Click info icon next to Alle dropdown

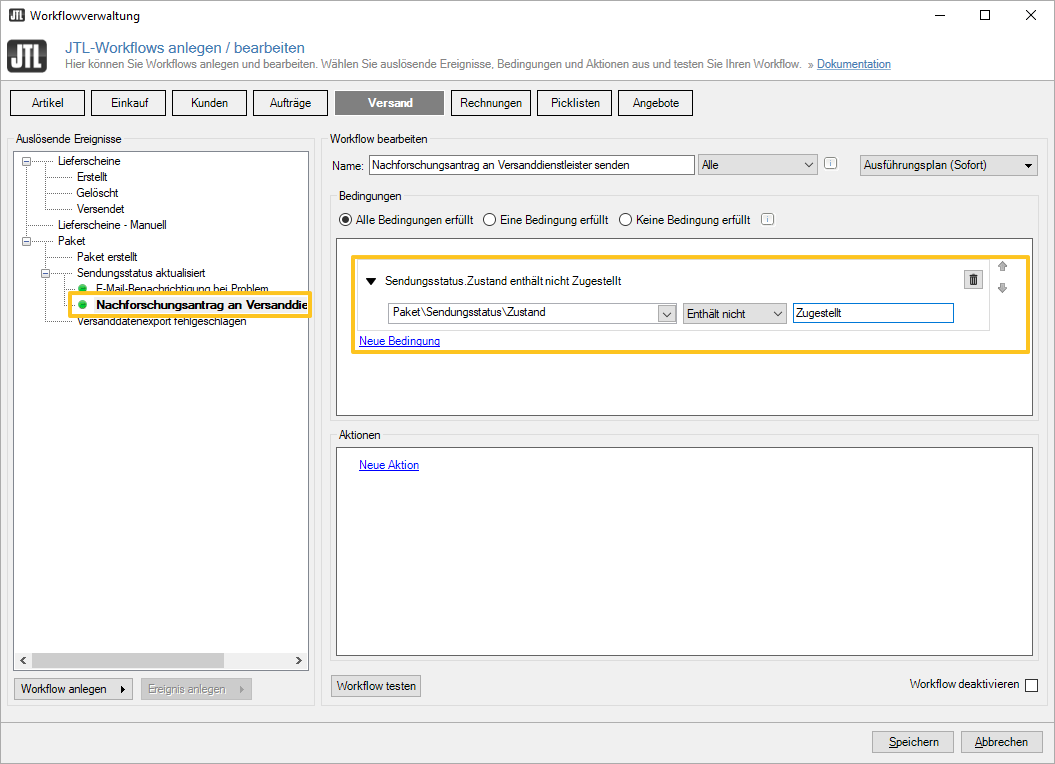[x=829, y=165]
